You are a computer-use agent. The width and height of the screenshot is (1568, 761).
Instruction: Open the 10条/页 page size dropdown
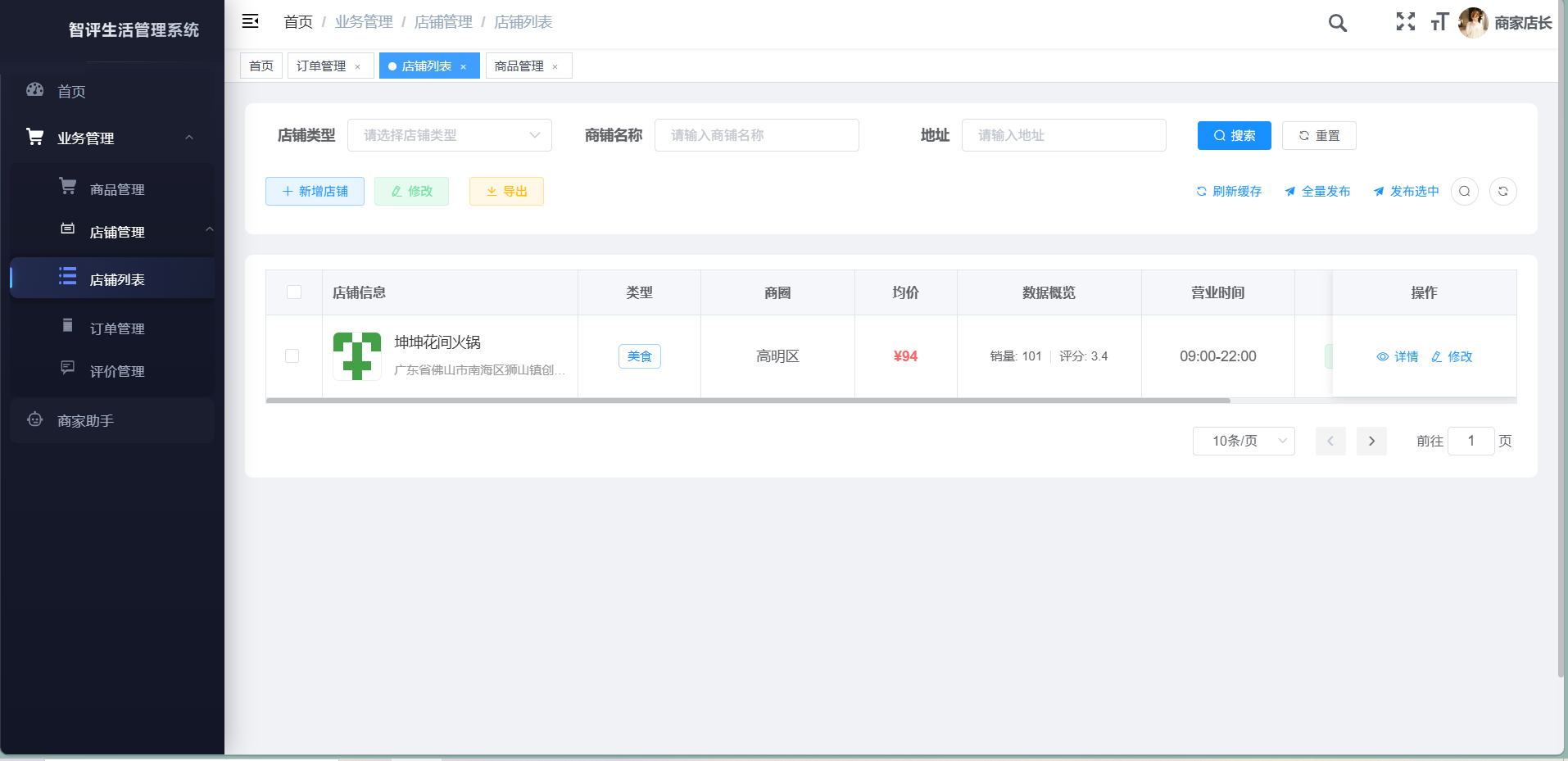click(1243, 442)
